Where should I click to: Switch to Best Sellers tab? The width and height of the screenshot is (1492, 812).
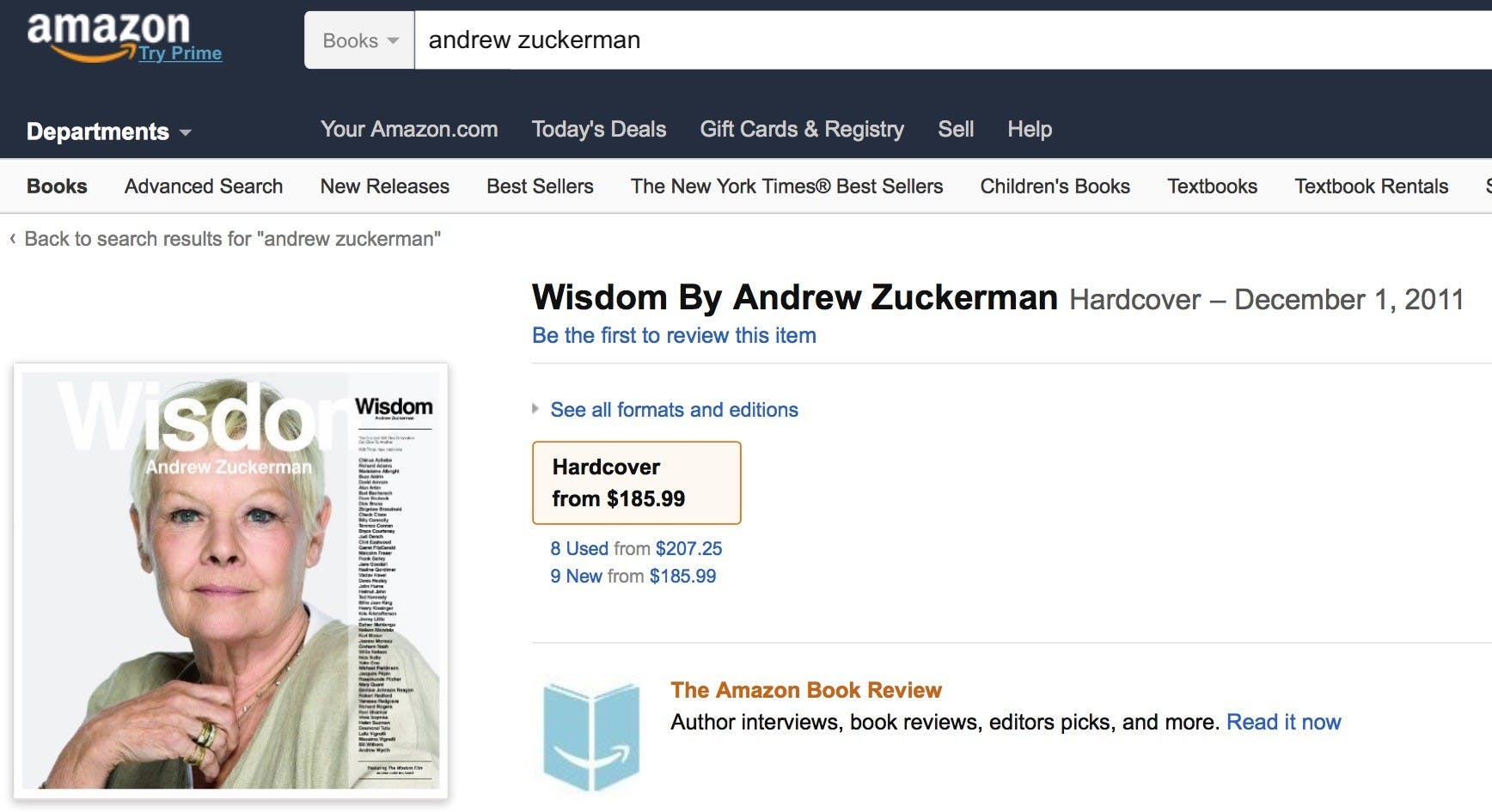(540, 186)
